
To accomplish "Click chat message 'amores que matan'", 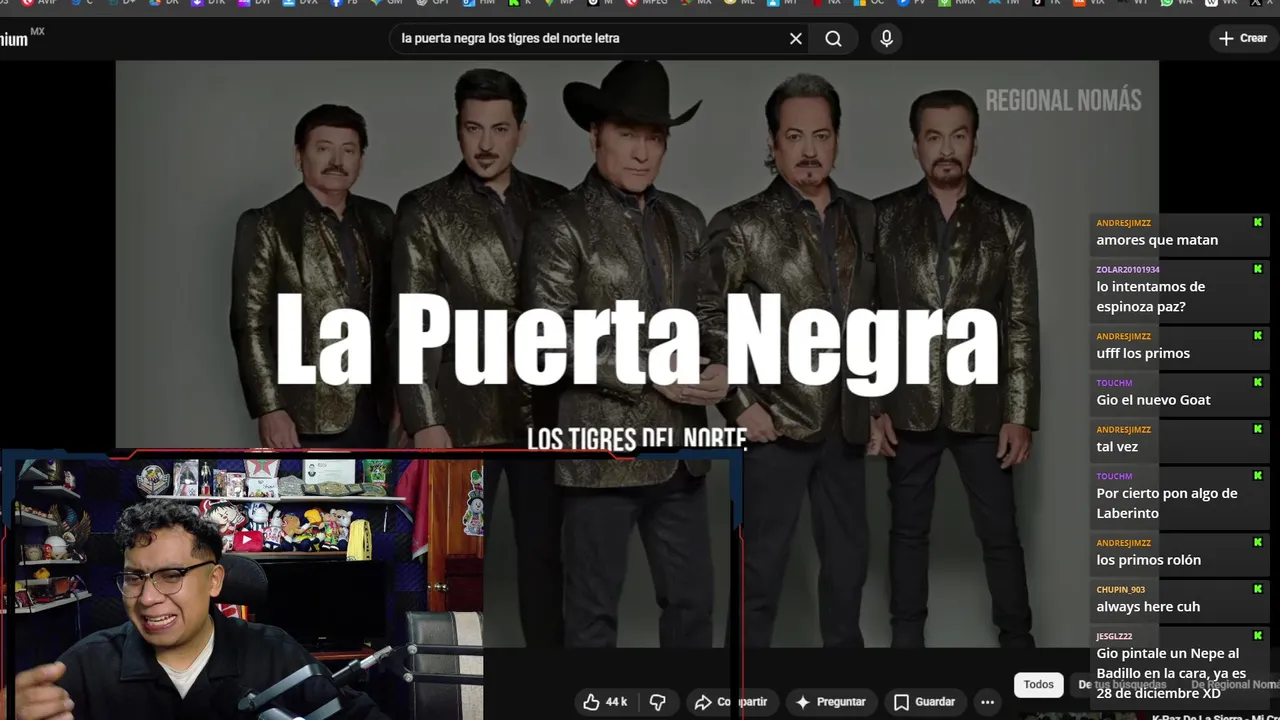I will coord(1157,240).
